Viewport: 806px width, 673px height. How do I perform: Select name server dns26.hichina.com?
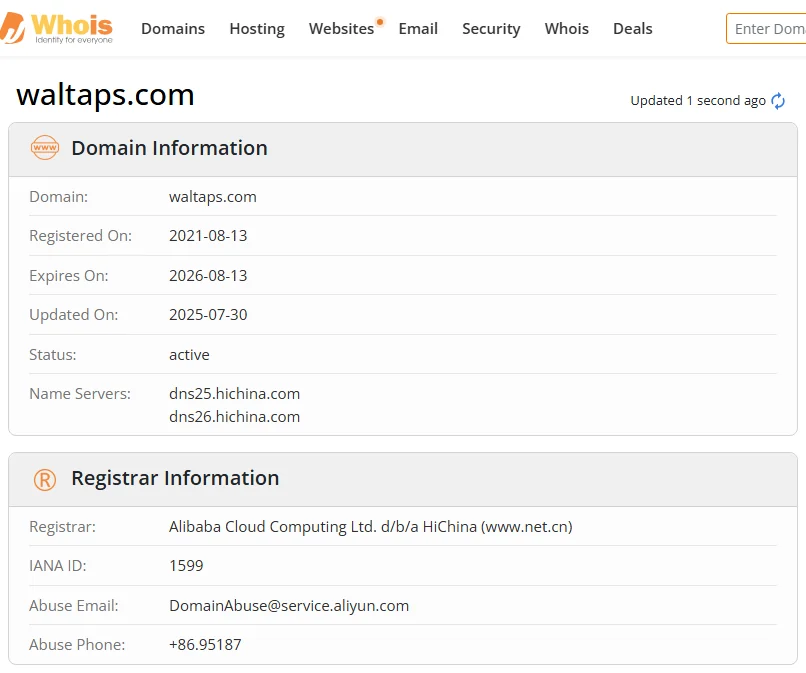234,417
